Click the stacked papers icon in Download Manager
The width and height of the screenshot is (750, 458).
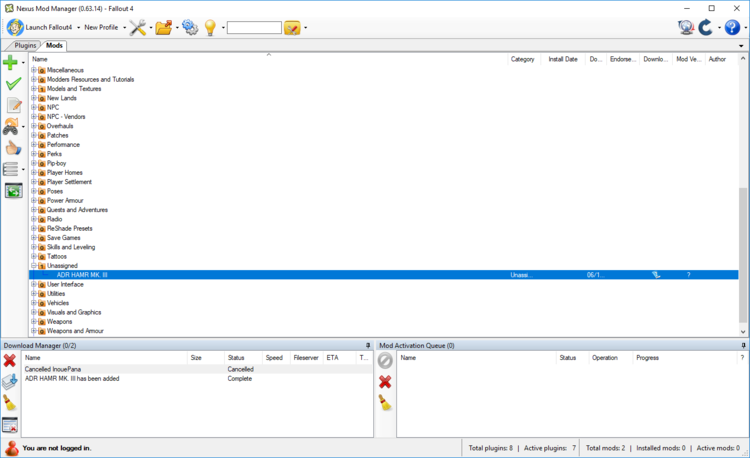[x=10, y=382]
